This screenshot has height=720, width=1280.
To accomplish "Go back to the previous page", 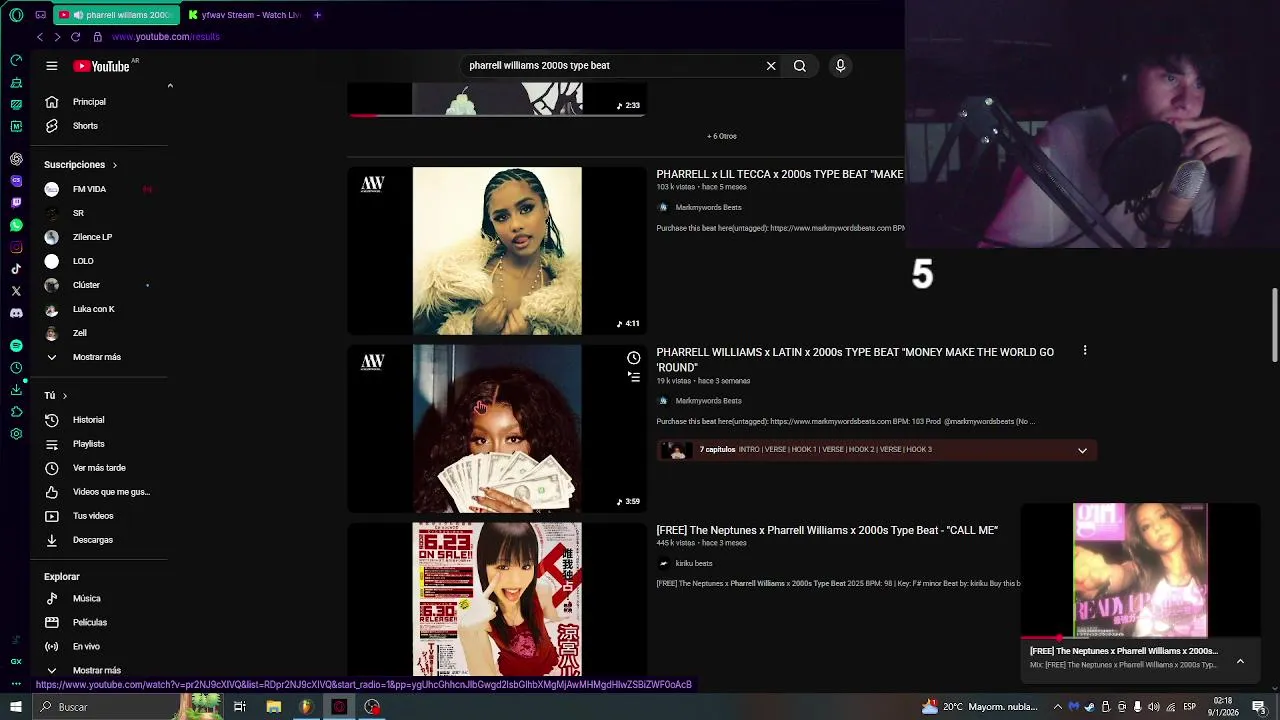I will click(x=40, y=37).
